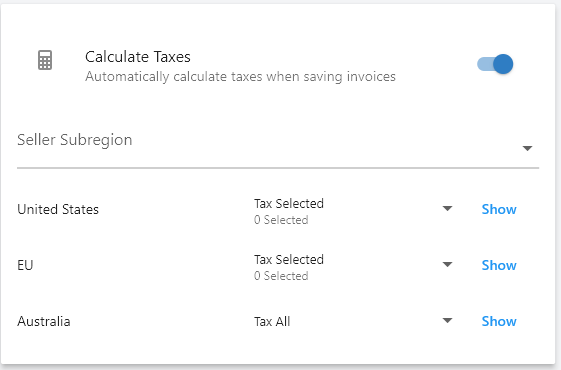
Task: Select the United States region label
Action: coord(58,210)
